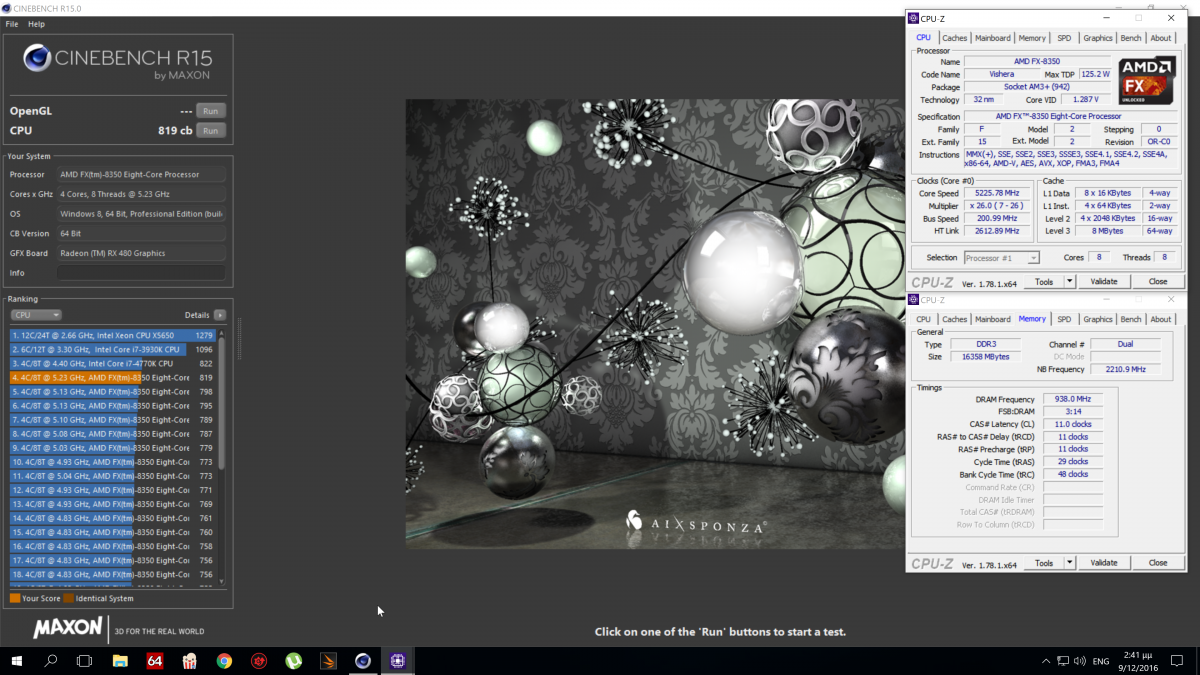Click the NB Frequency value 2210.9 MHz
Image resolution: width=1200 pixels, height=675 pixels.
point(1125,369)
